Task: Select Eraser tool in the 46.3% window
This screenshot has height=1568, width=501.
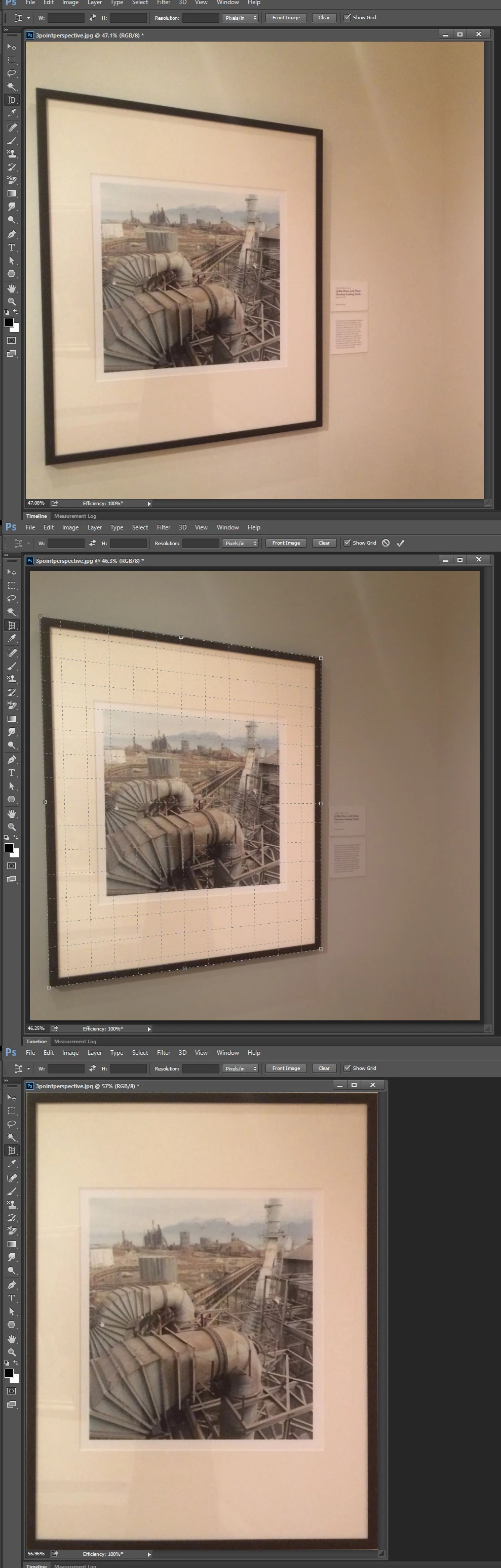Action: (x=12, y=706)
